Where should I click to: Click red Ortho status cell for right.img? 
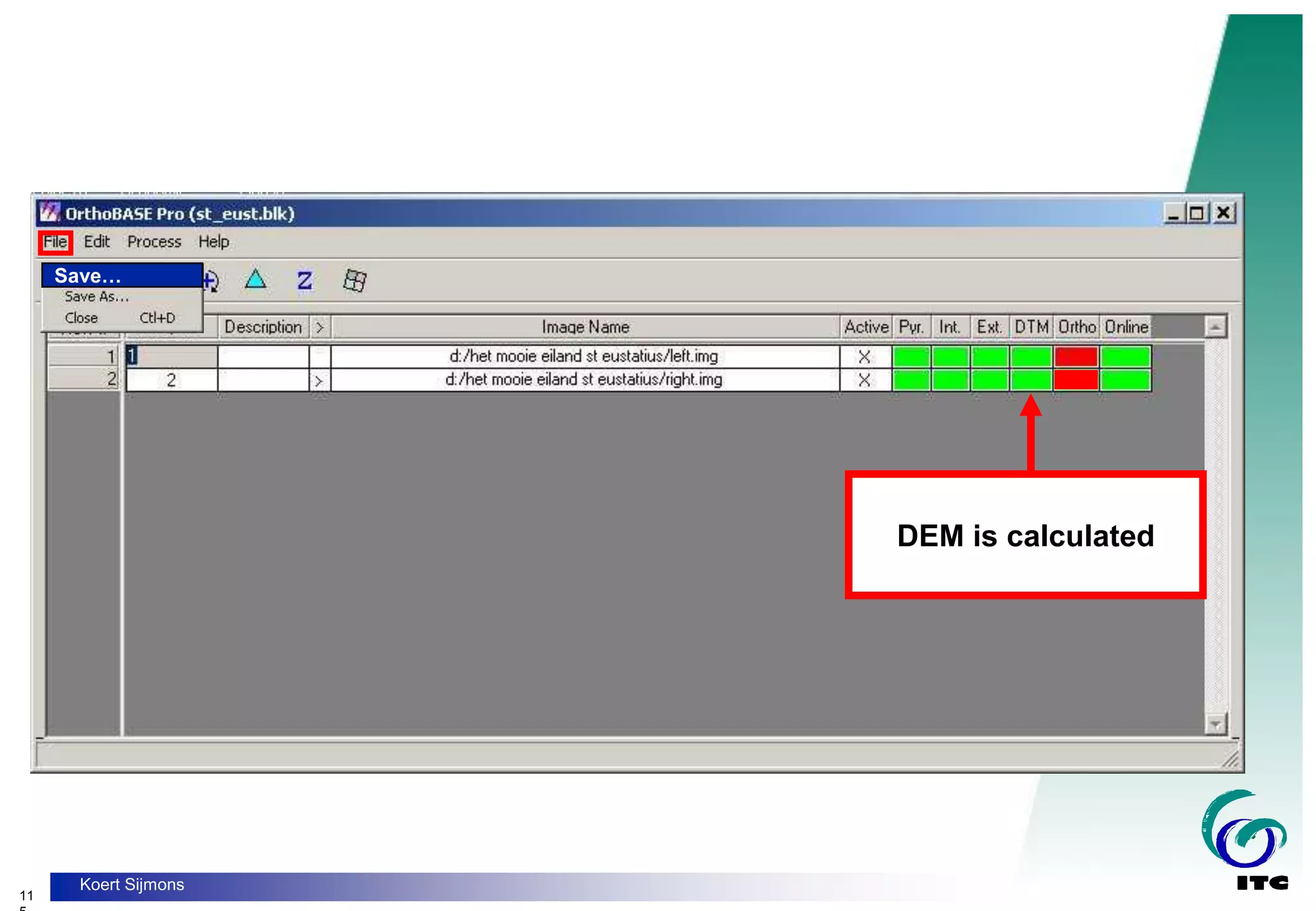(x=1076, y=380)
